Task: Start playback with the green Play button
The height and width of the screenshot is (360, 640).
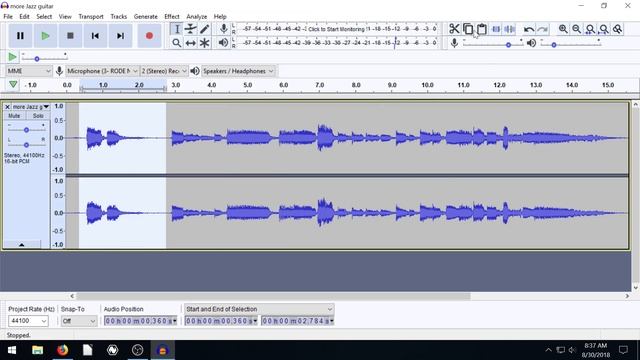Action: pos(45,36)
